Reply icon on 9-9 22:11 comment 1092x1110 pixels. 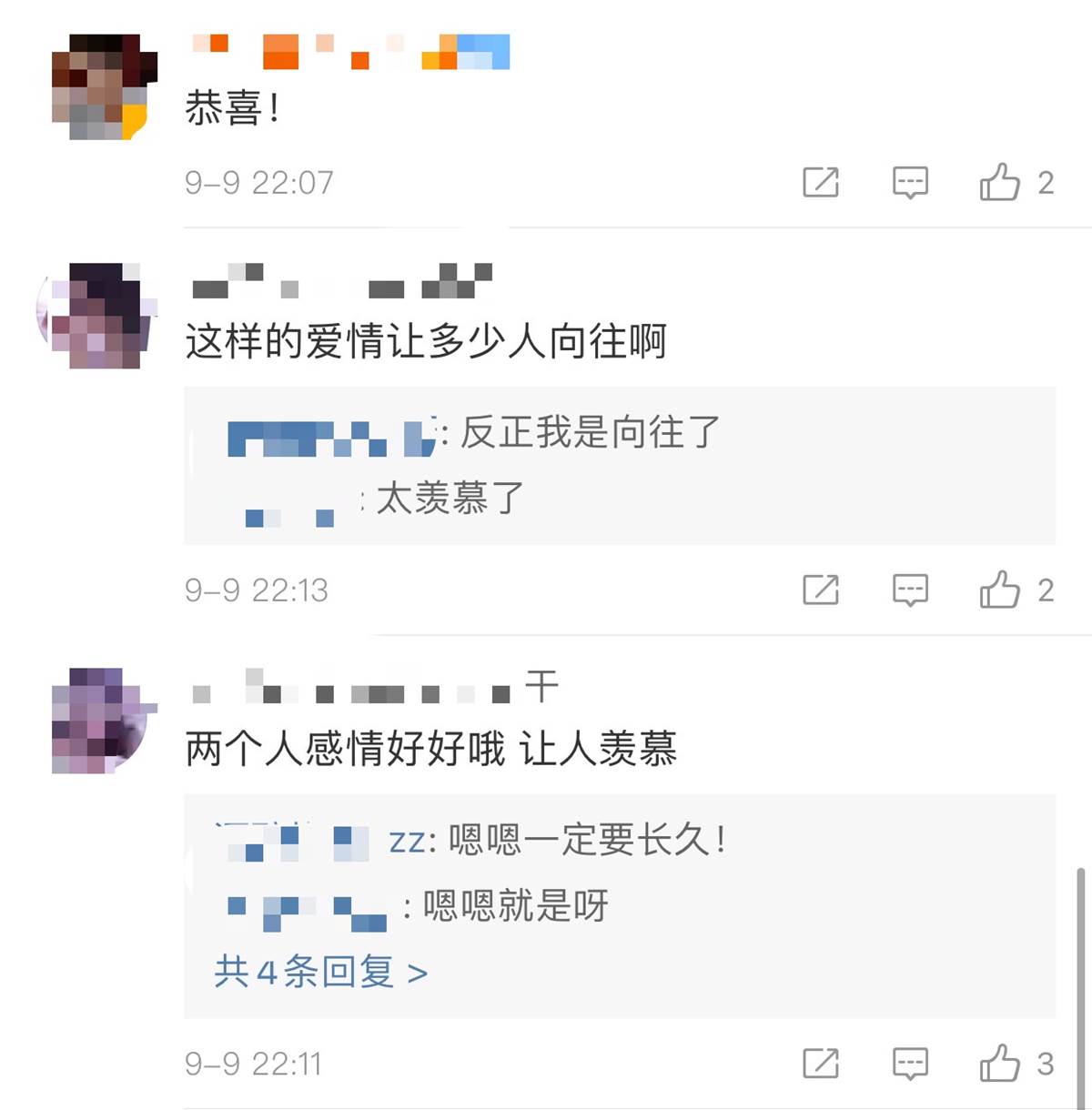pyautogui.click(x=910, y=1063)
